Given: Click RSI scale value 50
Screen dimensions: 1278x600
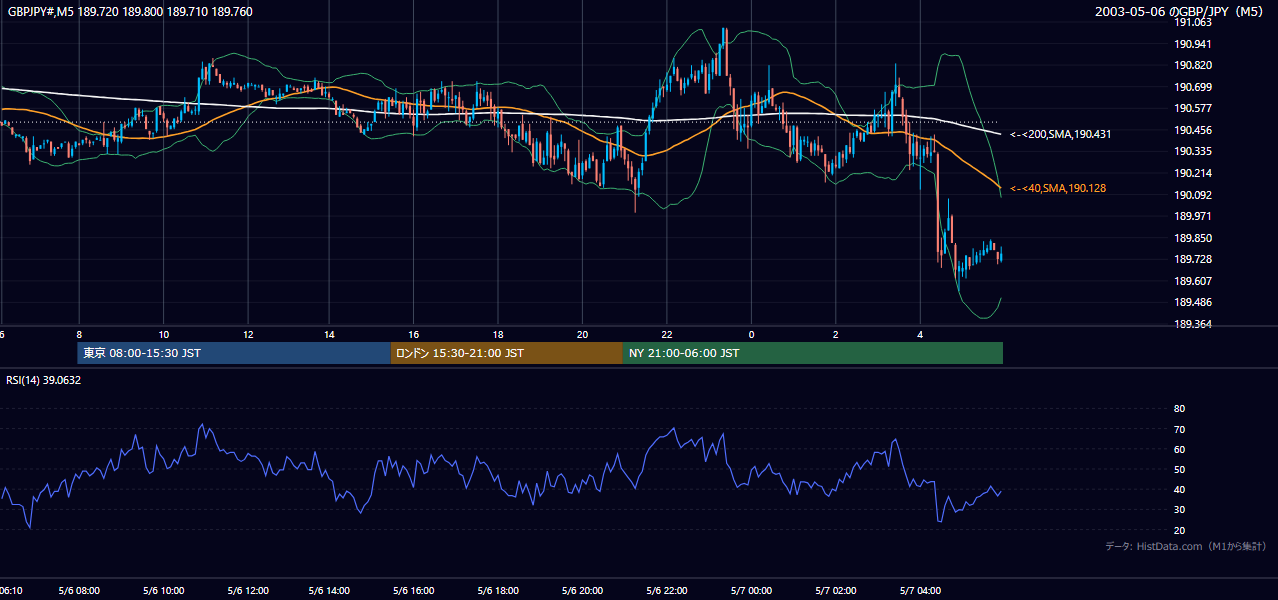Looking at the screenshot, I should 1179,469.
